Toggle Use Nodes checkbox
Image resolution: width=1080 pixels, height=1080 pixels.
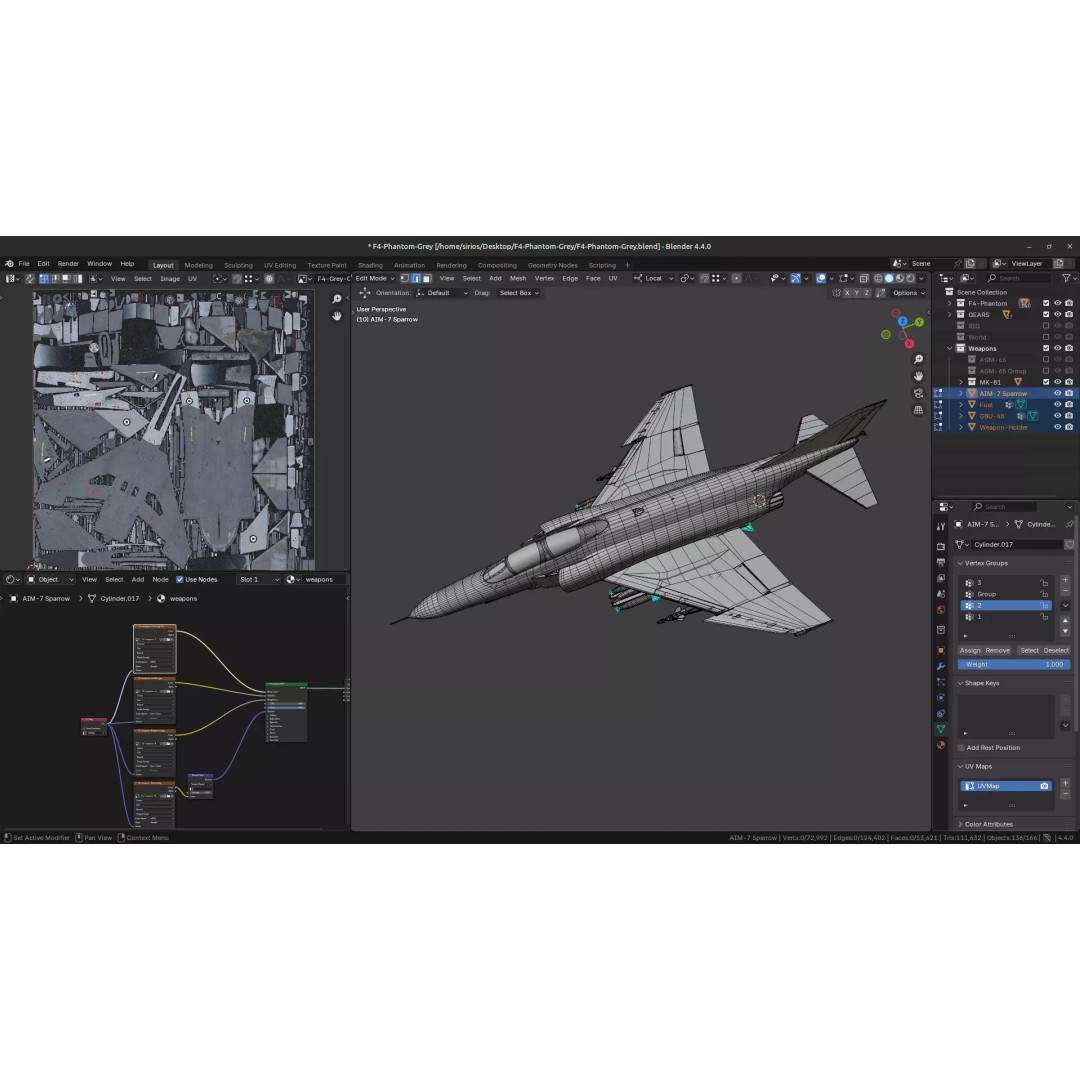180,579
